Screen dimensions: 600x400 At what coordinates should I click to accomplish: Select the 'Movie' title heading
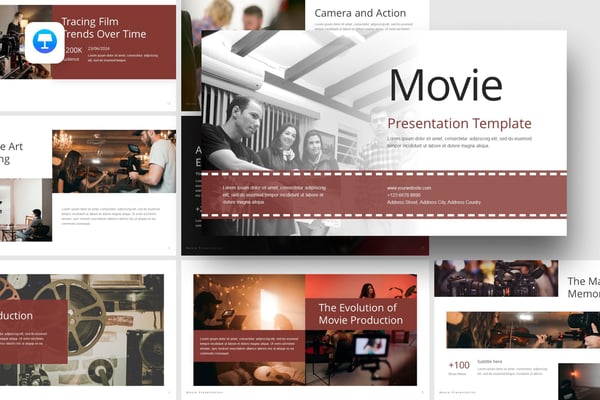click(x=446, y=85)
